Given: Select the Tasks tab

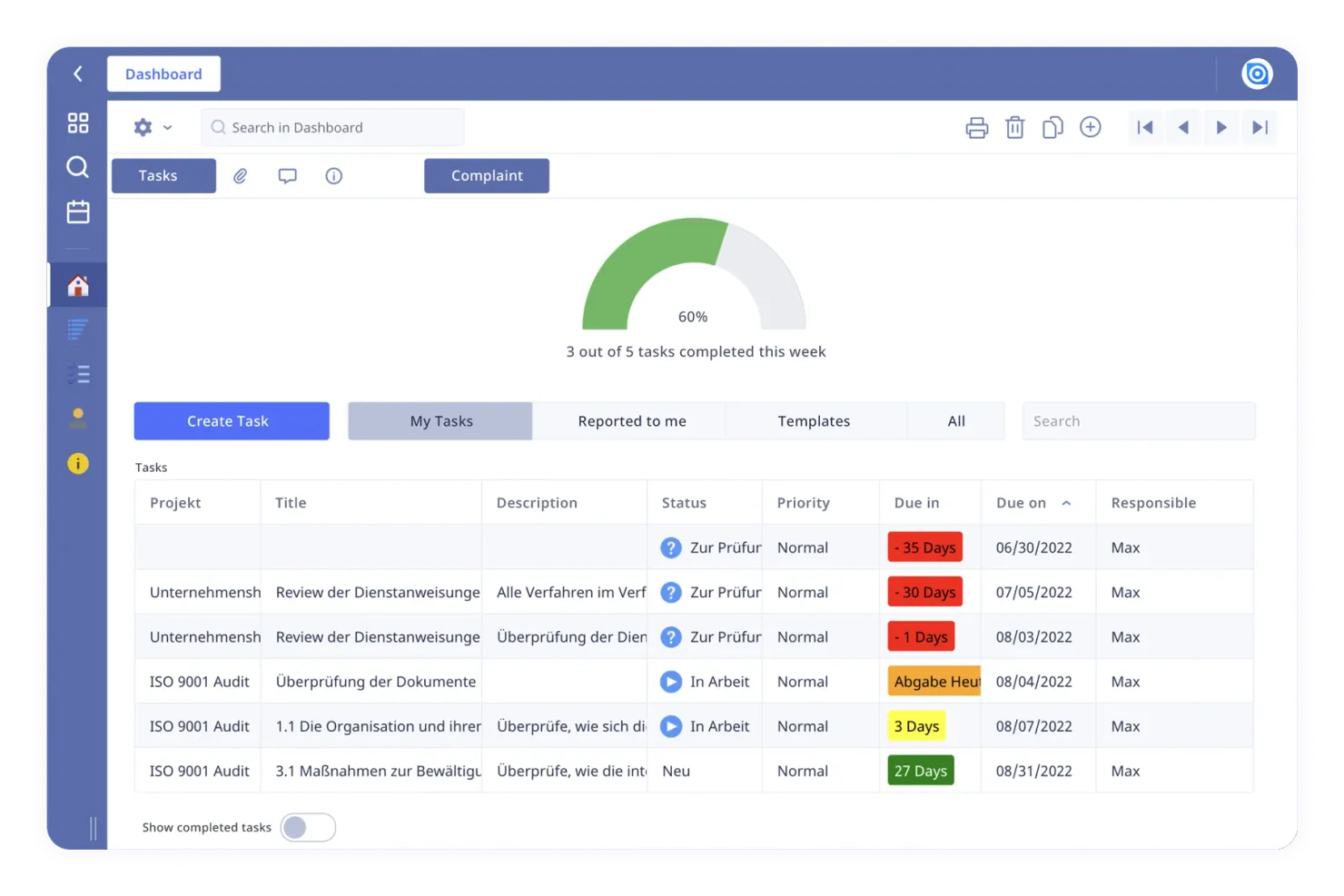Looking at the screenshot, I should pos(163,176).
